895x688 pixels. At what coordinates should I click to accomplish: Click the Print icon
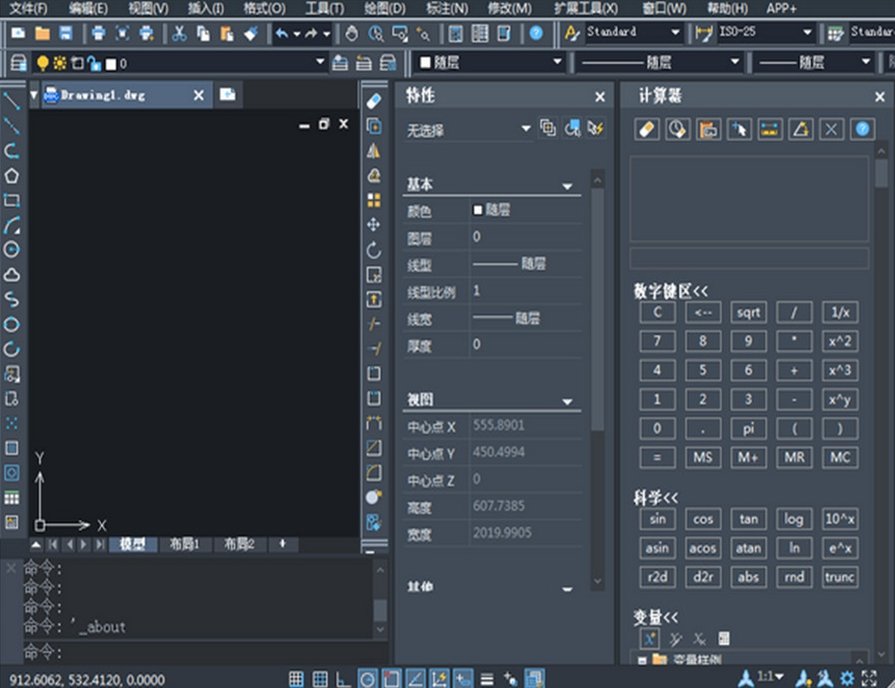tap(98, 33)
